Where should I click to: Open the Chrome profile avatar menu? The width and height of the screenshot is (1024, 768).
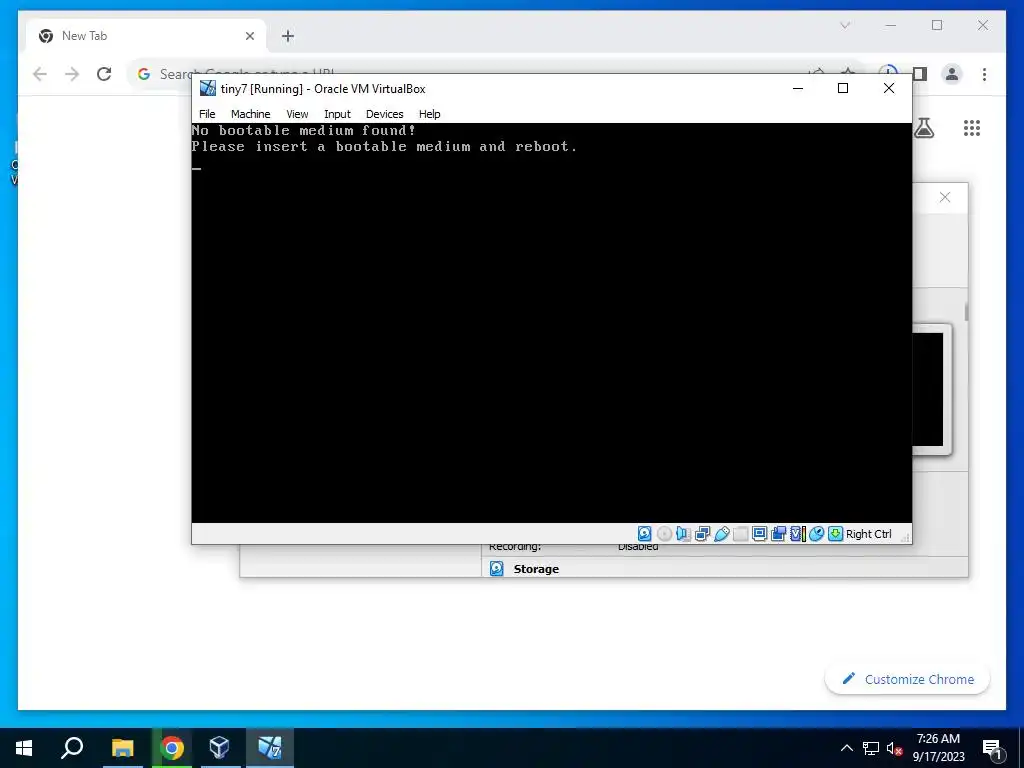952,74
